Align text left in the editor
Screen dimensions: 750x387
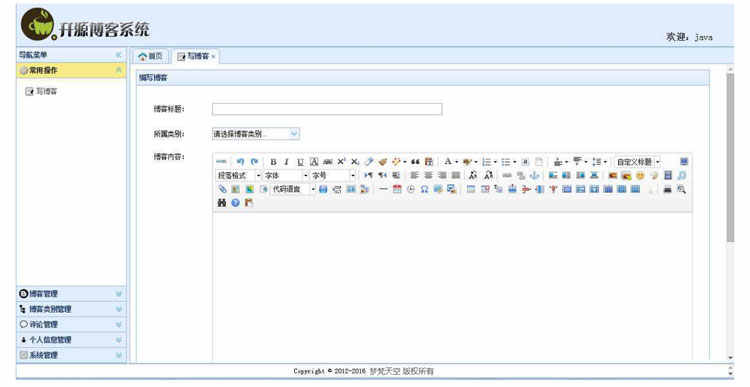pos(414,176)
